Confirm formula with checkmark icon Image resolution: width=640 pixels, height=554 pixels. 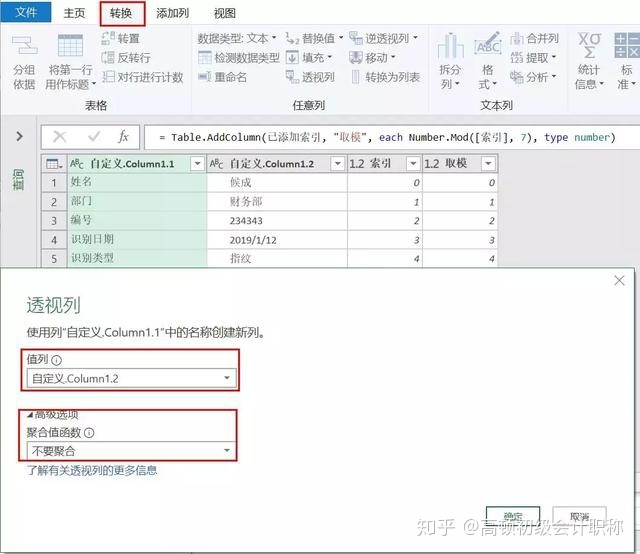(94, 136)
